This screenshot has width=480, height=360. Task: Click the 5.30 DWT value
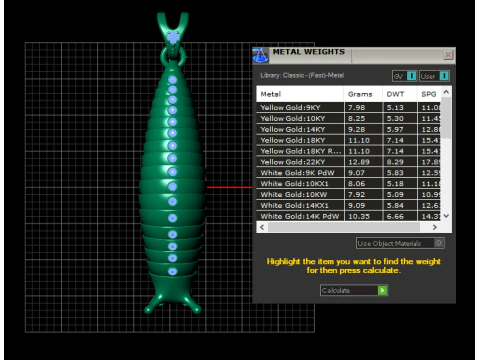pyautogui.click(x=395, y=119)
